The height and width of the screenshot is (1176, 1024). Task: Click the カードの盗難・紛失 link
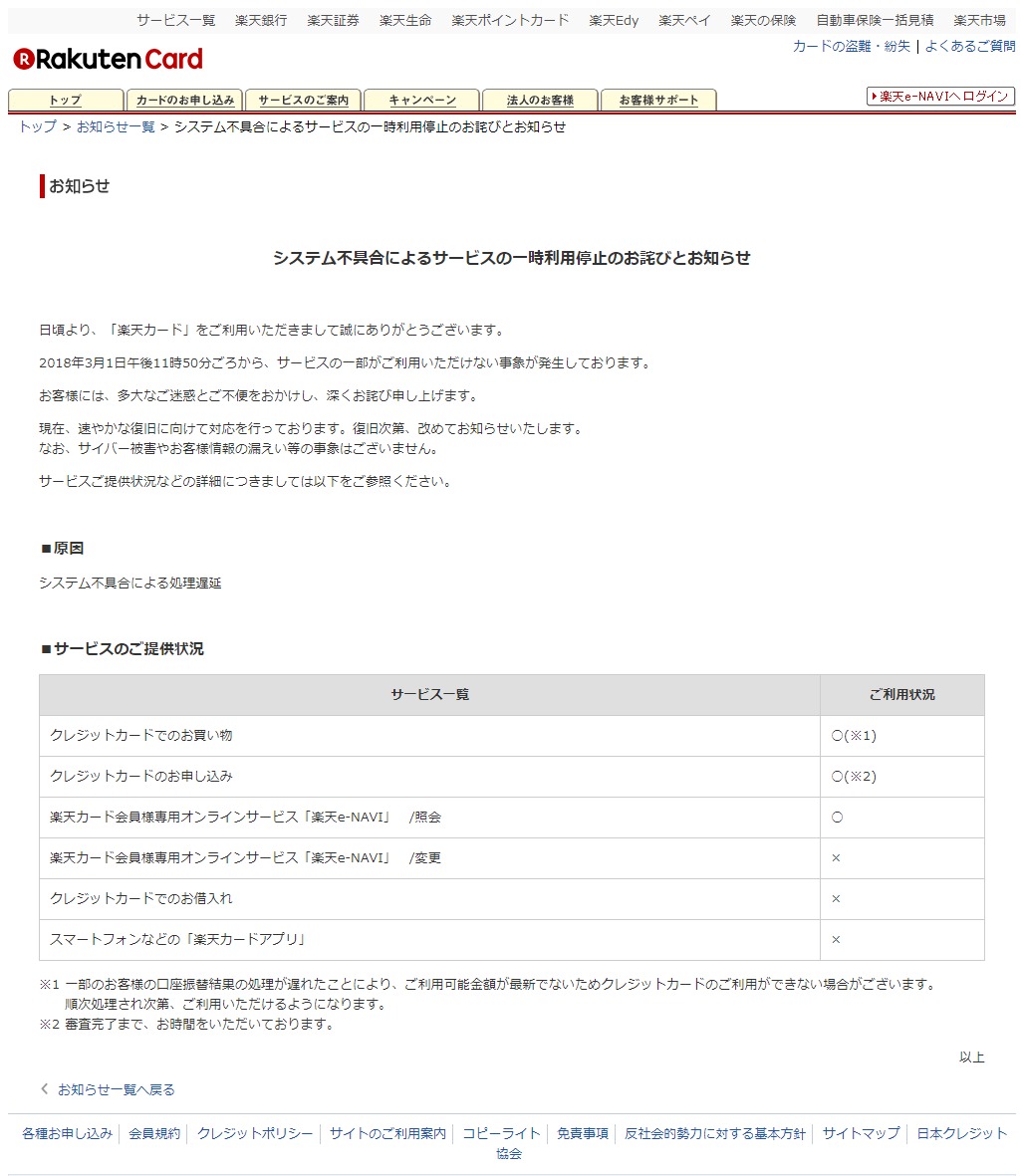coord(852,47)
